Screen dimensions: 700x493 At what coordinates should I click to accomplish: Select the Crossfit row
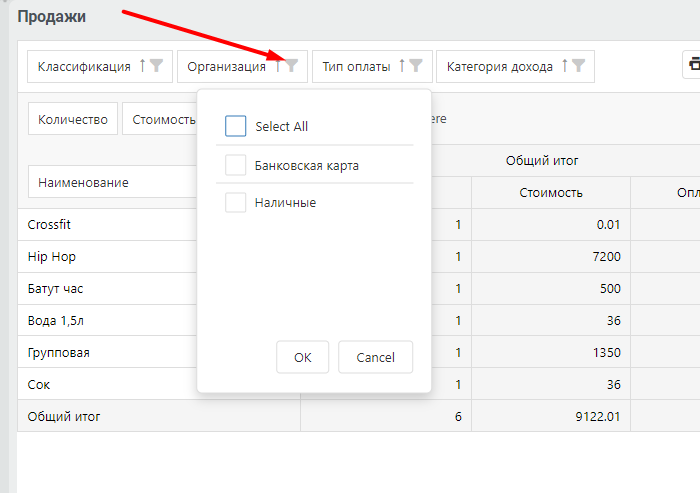(x=107, y=225)
